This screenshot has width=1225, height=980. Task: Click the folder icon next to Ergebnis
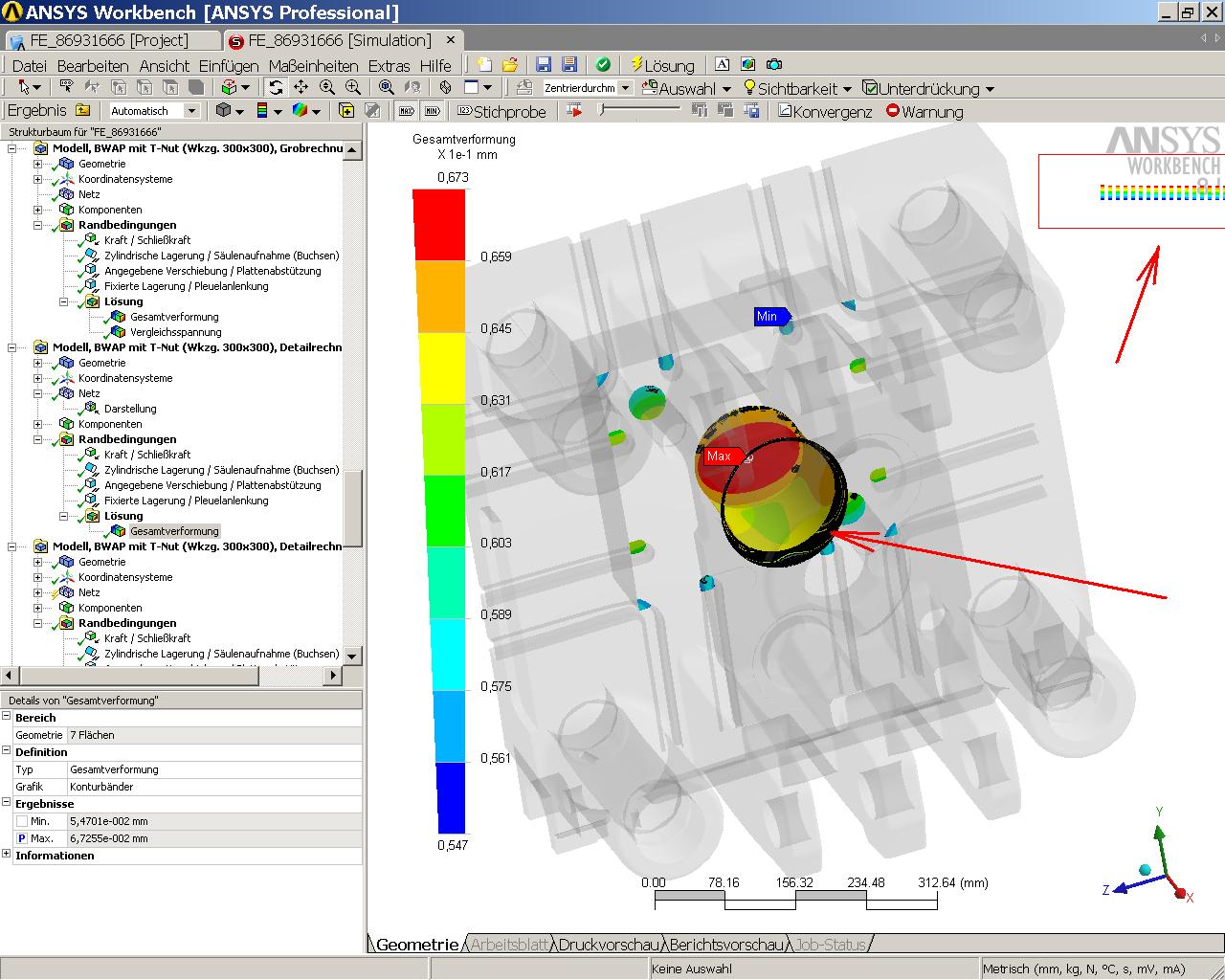82,111
